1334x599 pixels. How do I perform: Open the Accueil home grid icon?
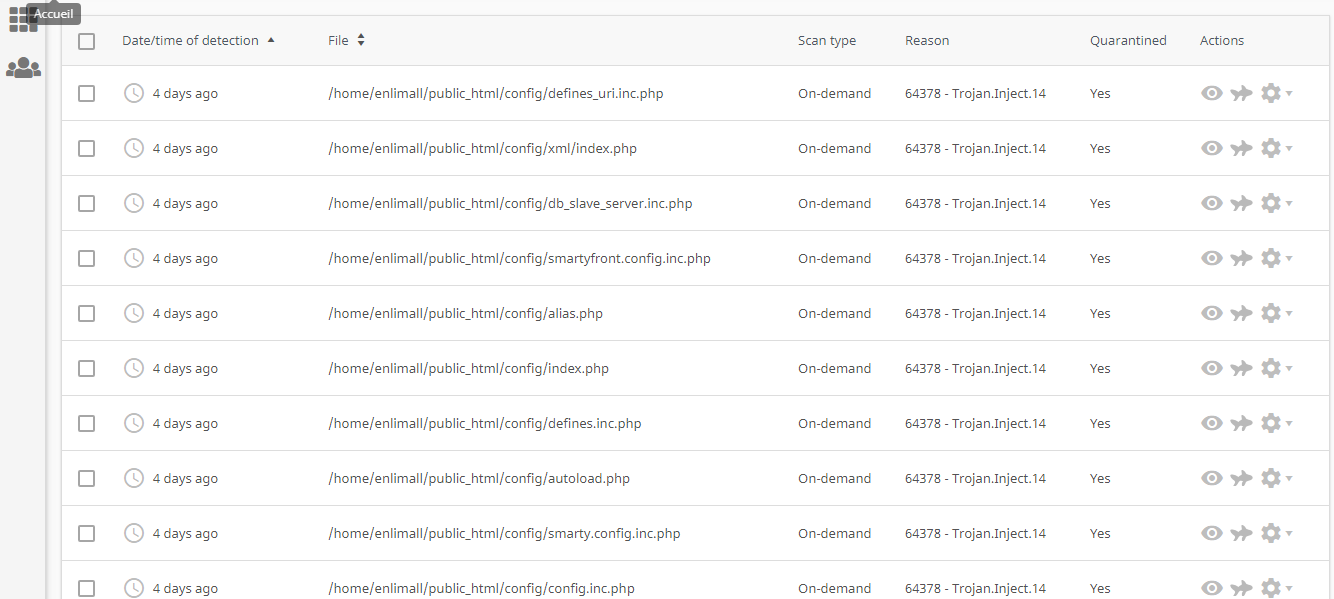[x=22, y=19]
